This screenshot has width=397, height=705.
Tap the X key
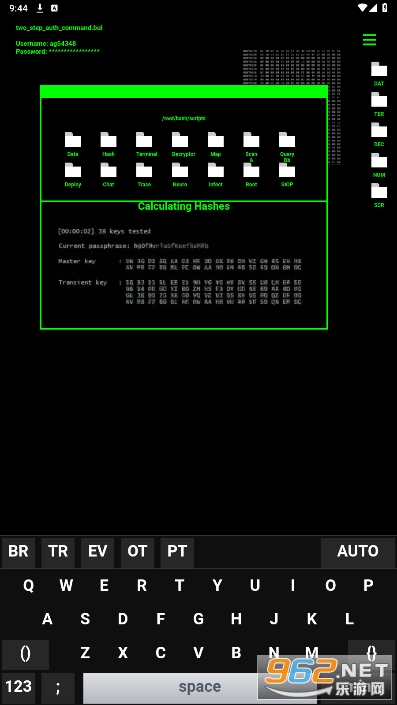123,653
